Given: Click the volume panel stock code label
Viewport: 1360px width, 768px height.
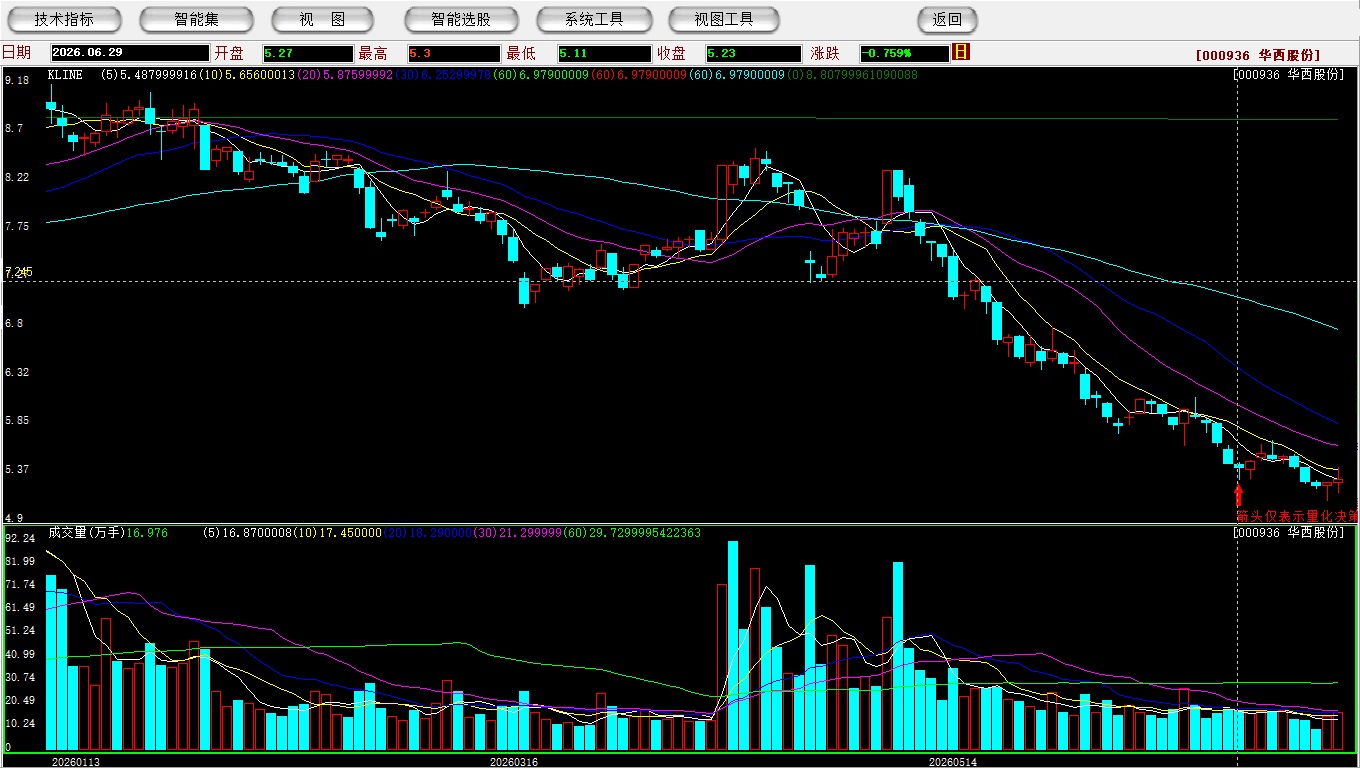Looking at the screenshot, I should 1290,533.
